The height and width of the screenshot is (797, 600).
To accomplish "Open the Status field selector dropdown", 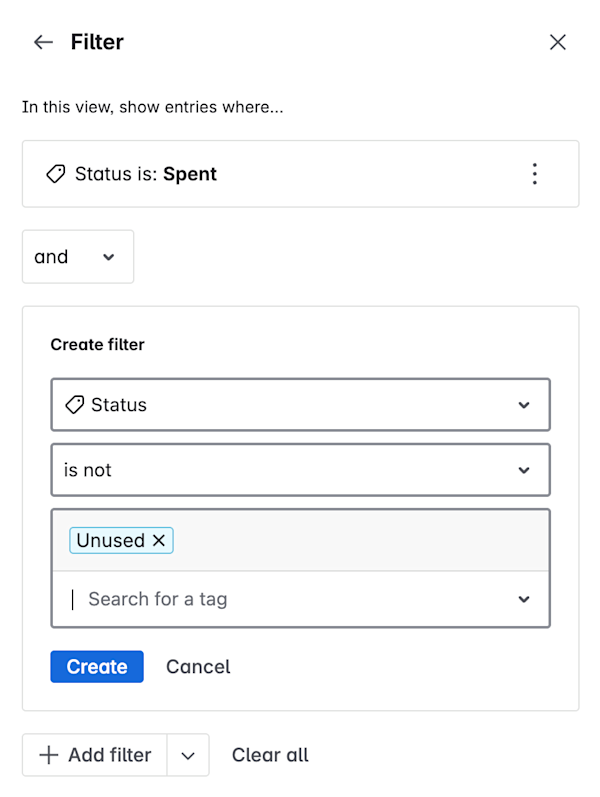I will point(301,405).
